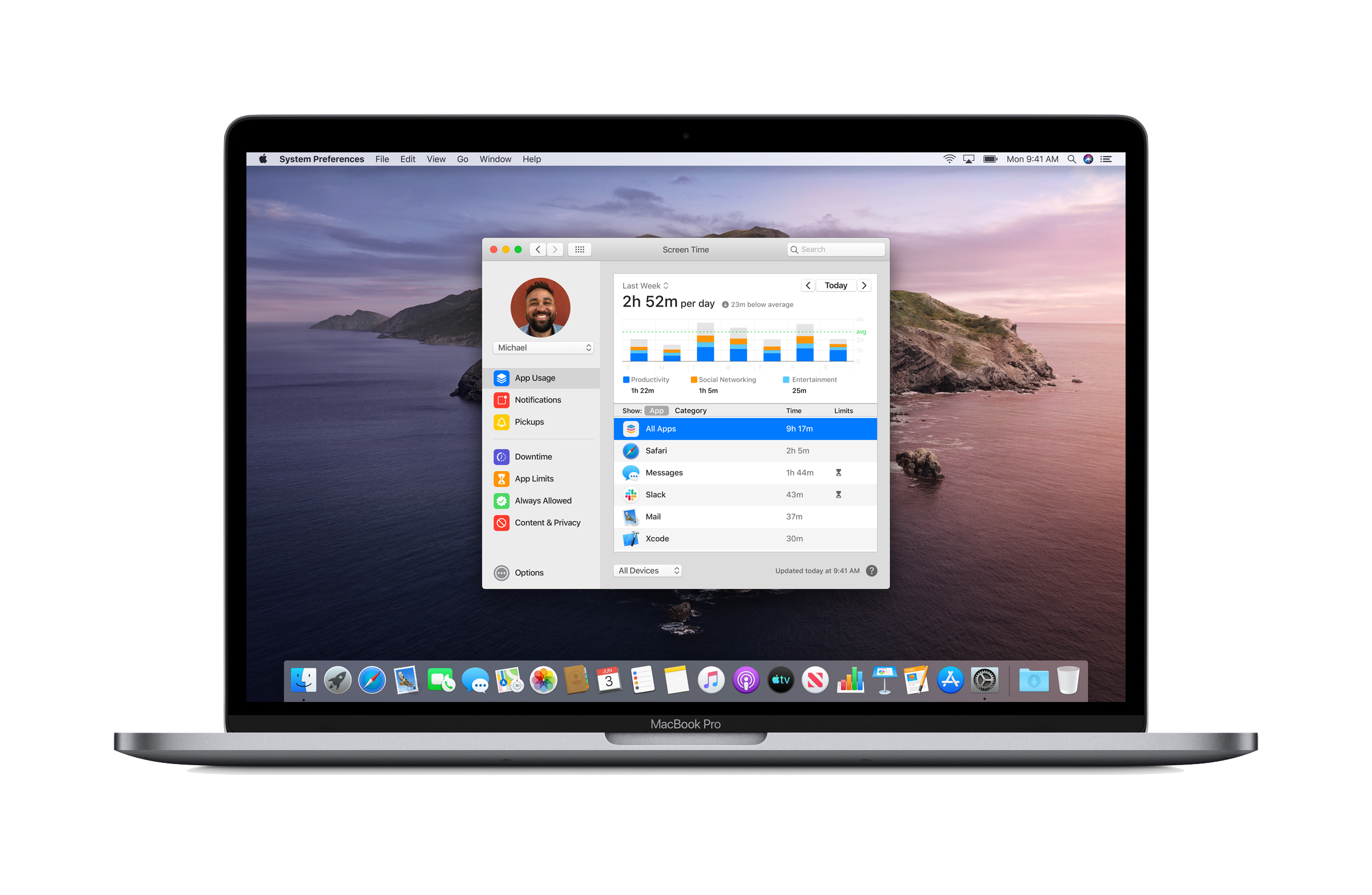Click Siri icon in menu bar
This screenshot has height=895, width=1372.
point(1088,159)
